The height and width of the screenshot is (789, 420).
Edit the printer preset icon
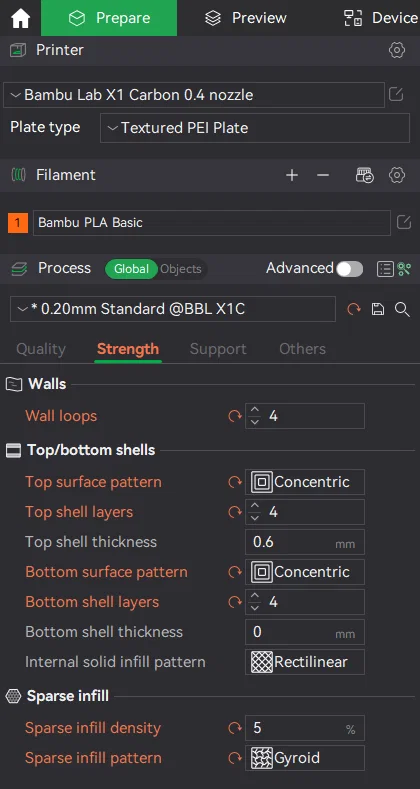(396, 95)
